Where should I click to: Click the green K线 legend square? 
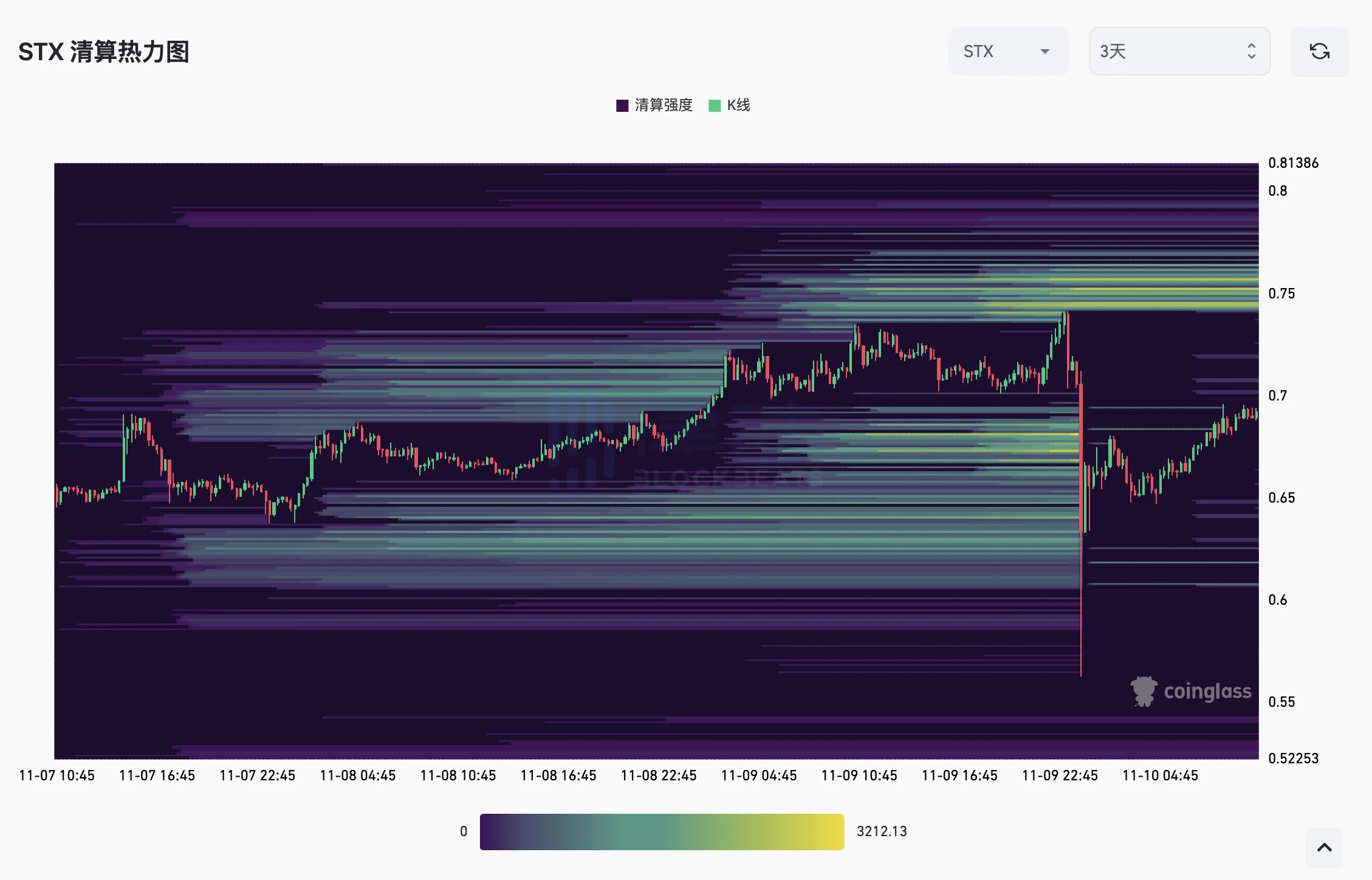click(715, 106)
